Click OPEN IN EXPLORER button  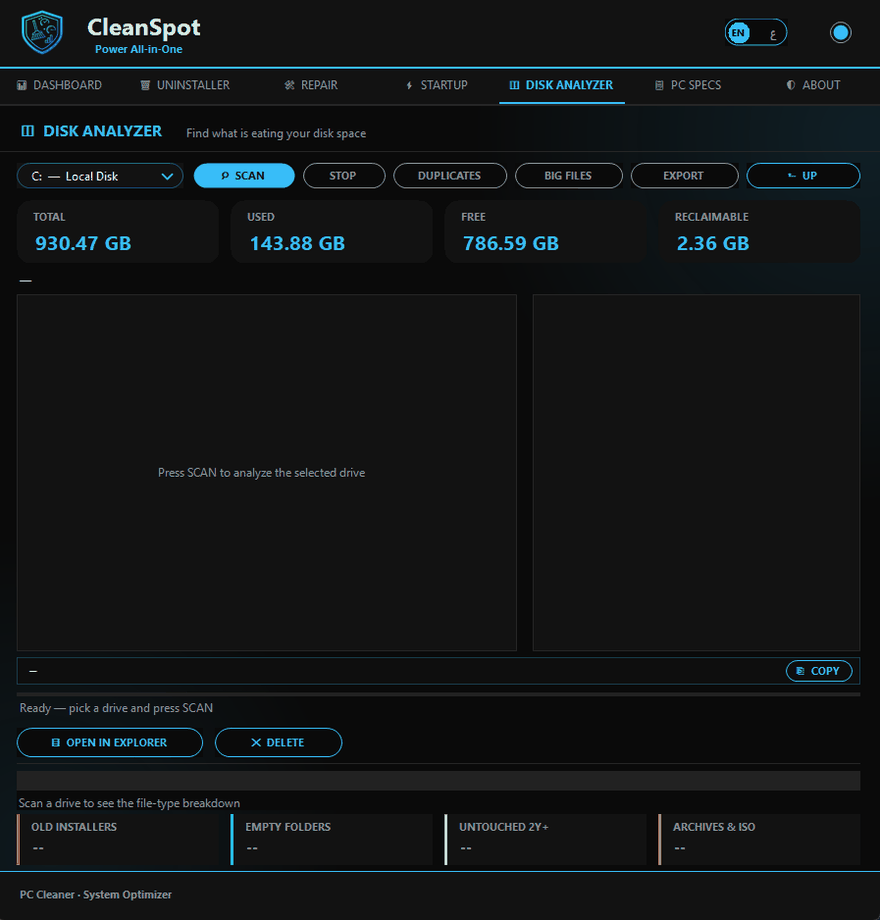pyautogui.click(x=110, y=742)
